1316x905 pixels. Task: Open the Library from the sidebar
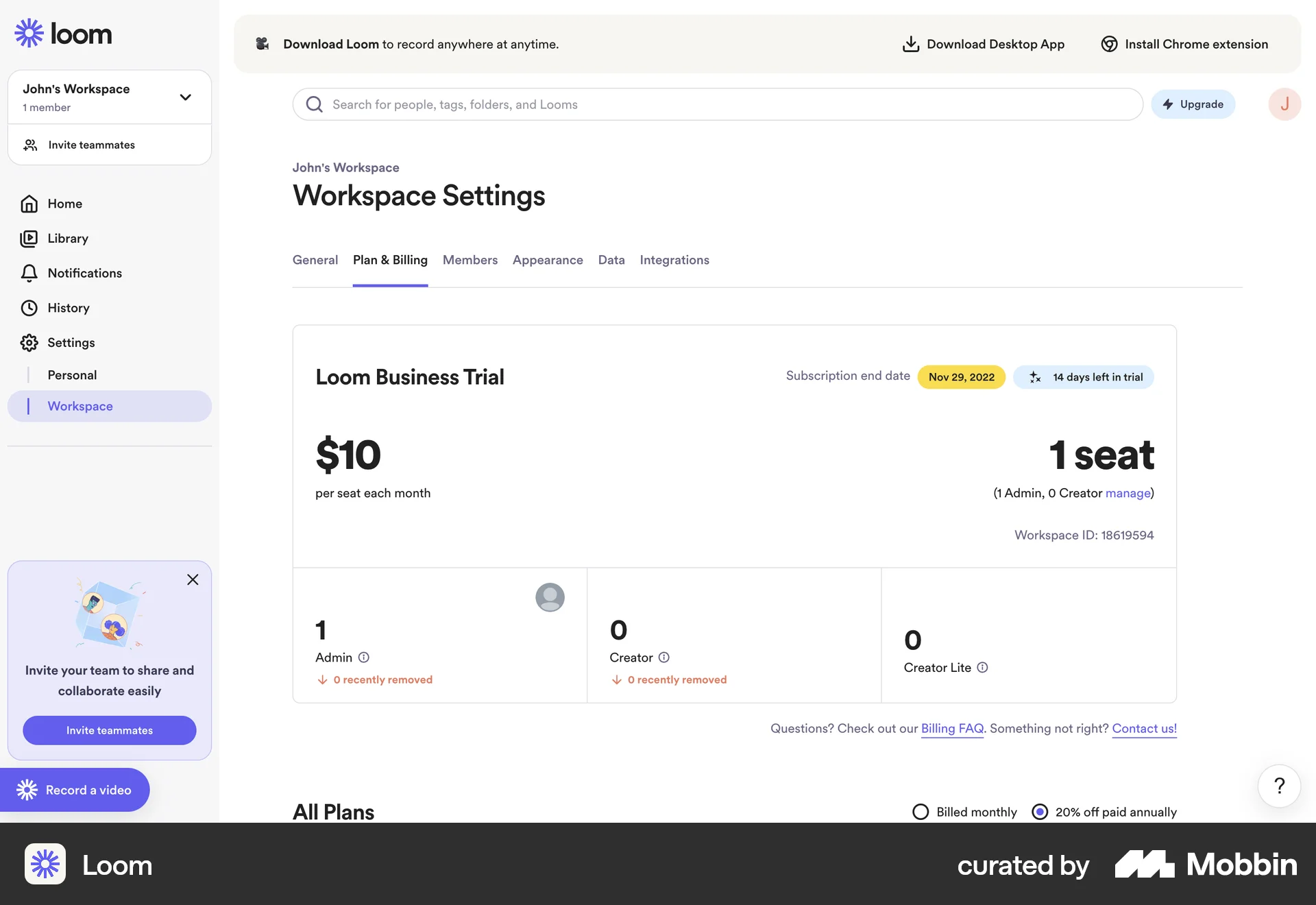(x=68, y=239)
